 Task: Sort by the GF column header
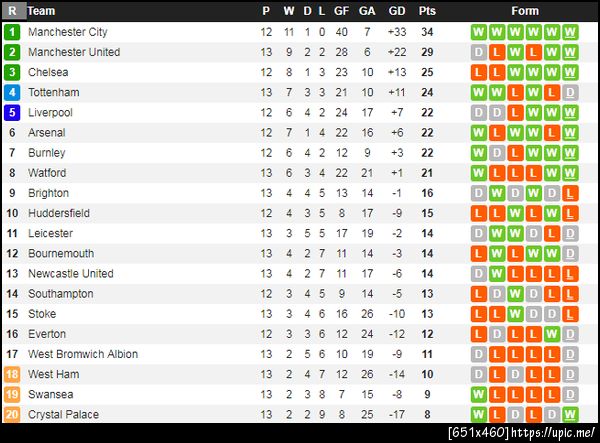pyautogui.click(x=342, y=11)
